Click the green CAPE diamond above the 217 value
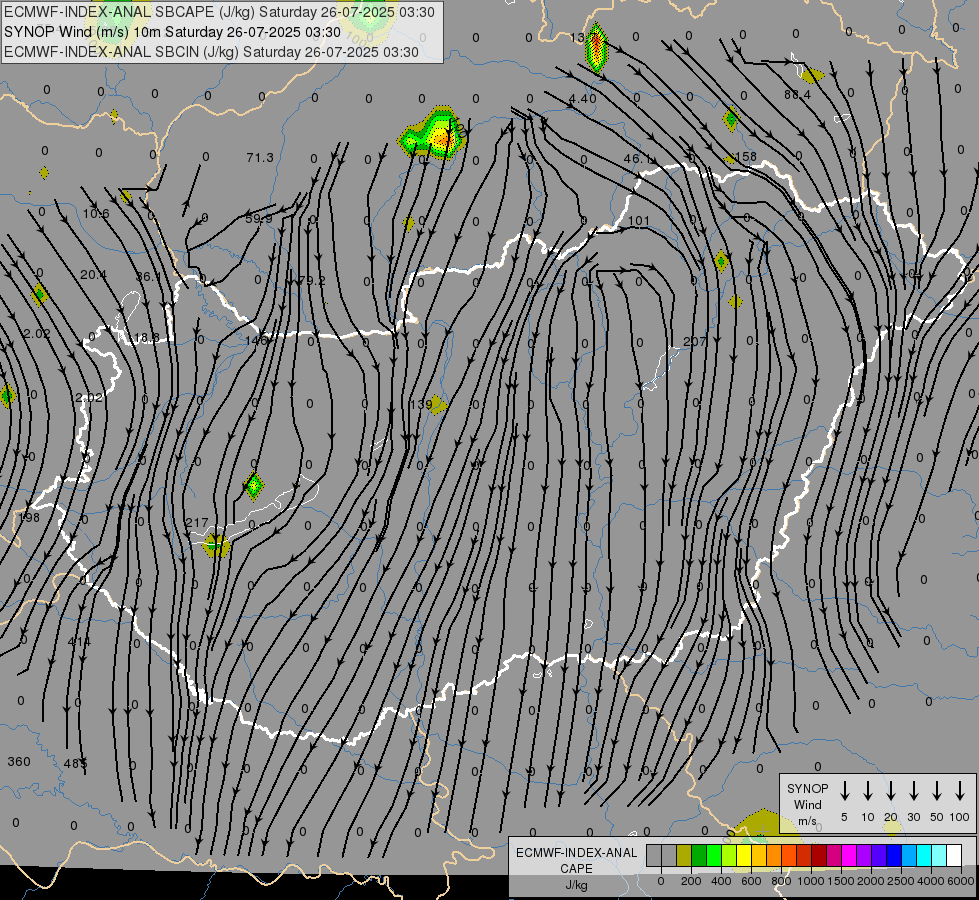This screenshot has height=900, width=979. pyautogui.click(x=253, y=486)
